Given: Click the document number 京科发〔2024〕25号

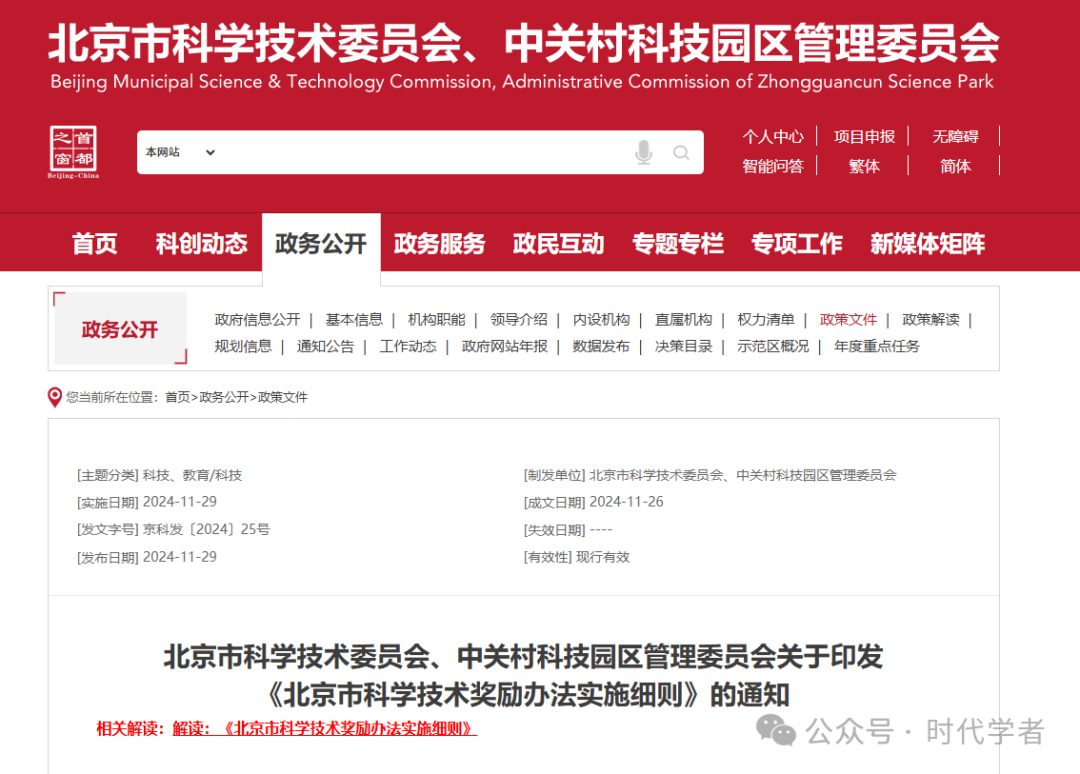Looking at the screenshot, I should 206,530.
